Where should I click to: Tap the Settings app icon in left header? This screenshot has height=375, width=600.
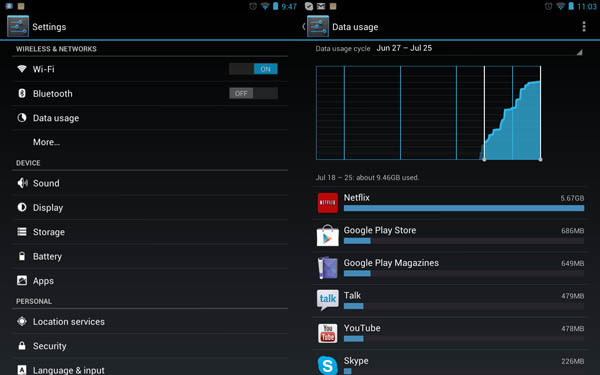18,26
